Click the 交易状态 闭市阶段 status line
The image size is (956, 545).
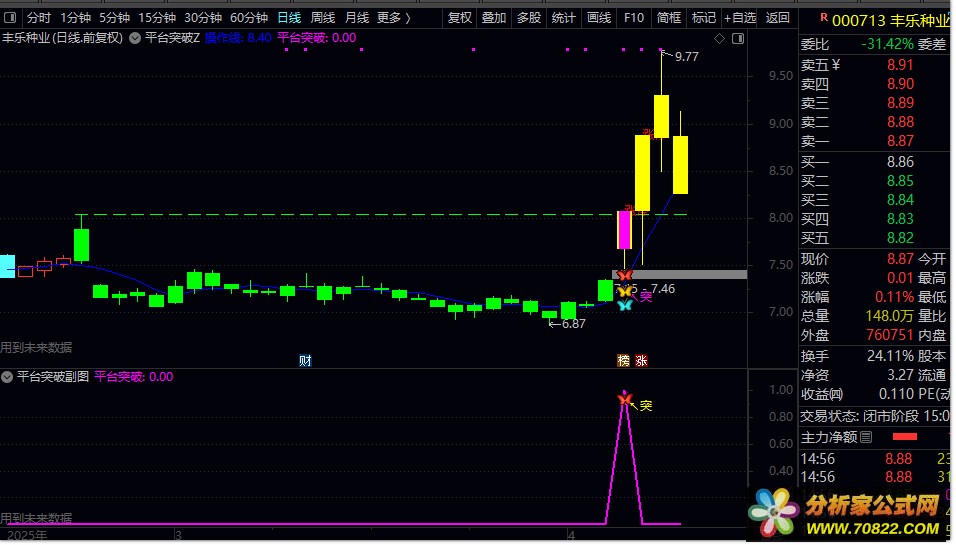click(874, 416)
